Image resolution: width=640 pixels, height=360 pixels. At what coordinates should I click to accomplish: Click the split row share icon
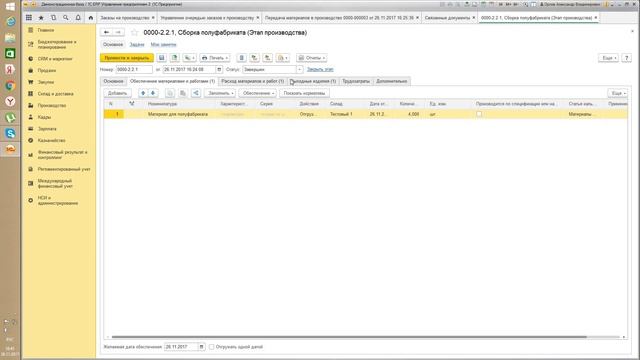tap(196, 93)
